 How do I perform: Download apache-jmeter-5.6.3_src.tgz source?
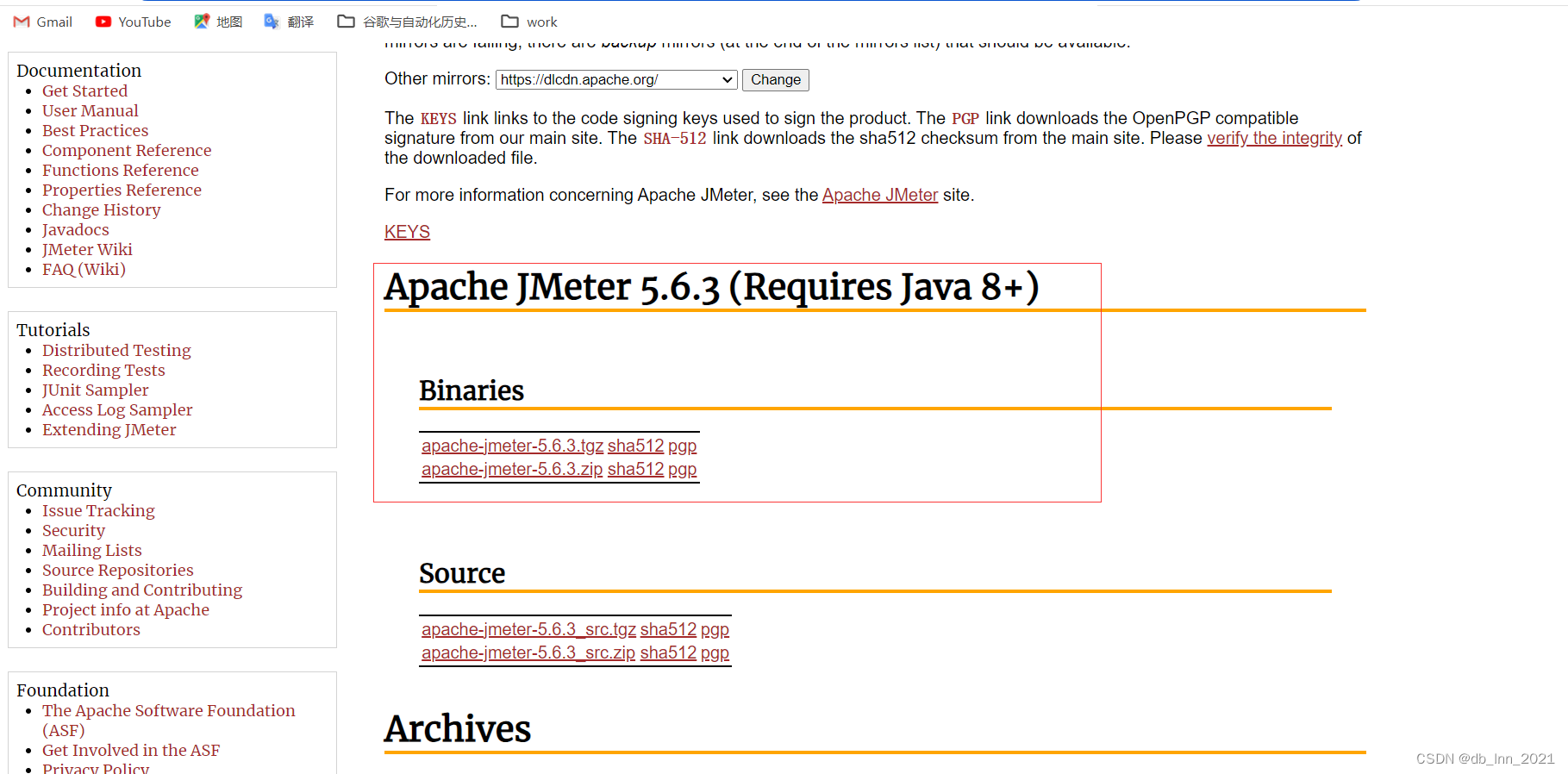point(528,629)
